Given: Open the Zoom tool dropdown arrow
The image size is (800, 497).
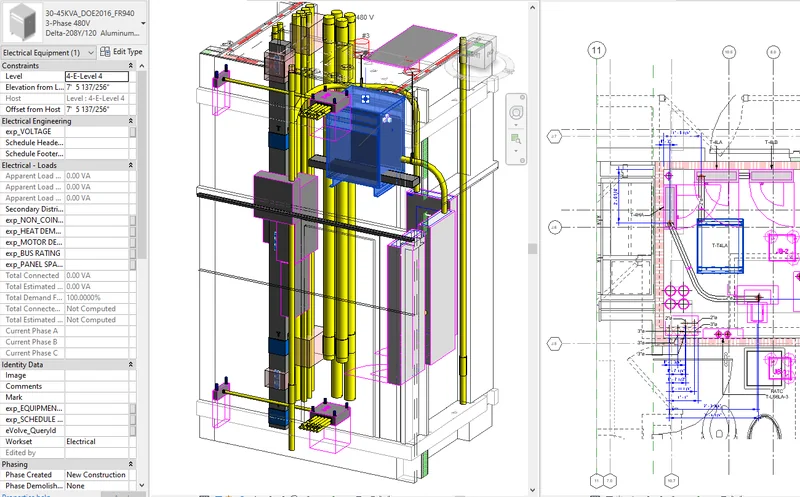Looking at the screenshot, I should click(516, 151).
